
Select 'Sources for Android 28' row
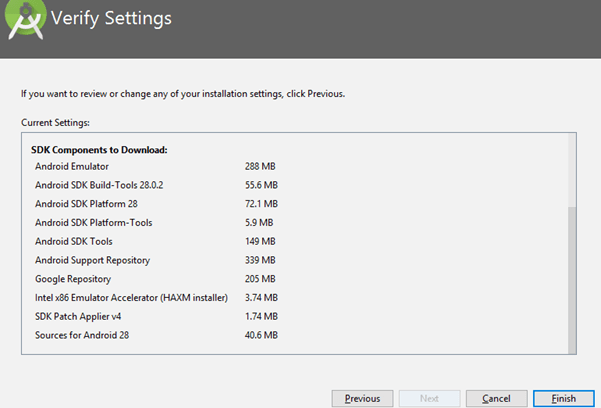(x=82, y=336)
